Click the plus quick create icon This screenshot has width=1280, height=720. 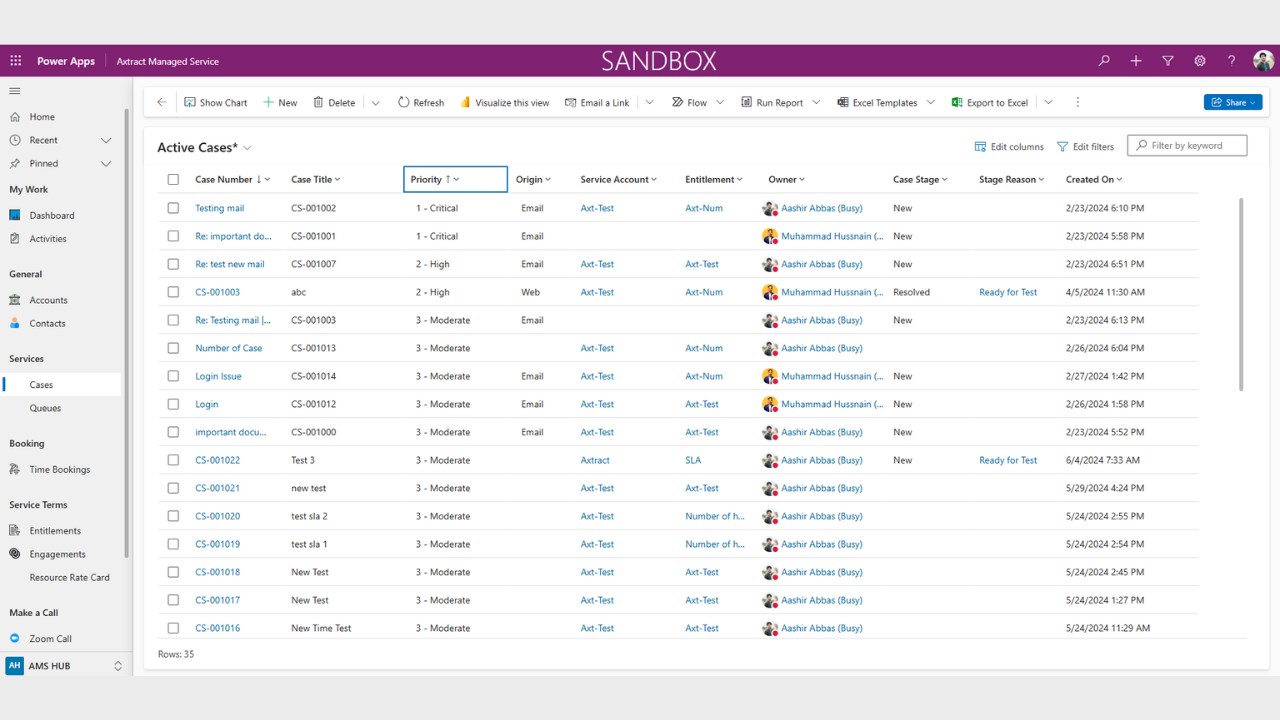1136,61
